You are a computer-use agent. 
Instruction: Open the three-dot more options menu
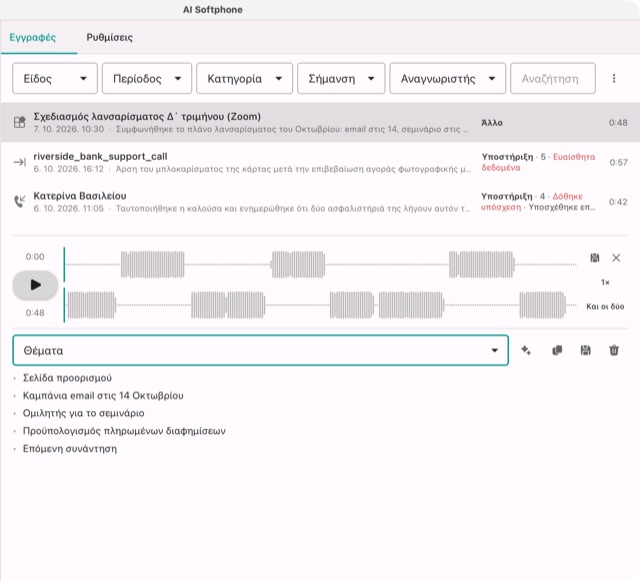(x=614, y=78)
